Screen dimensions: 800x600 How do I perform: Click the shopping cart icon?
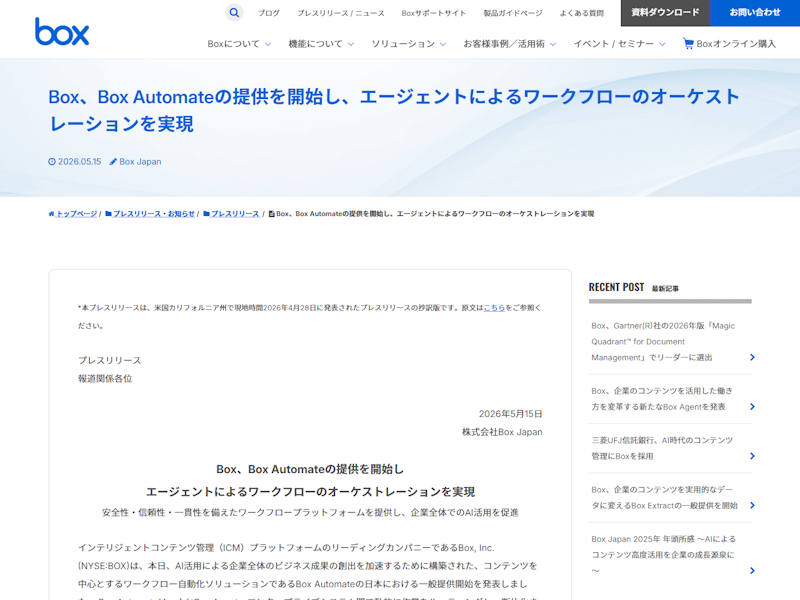point(688,44)
